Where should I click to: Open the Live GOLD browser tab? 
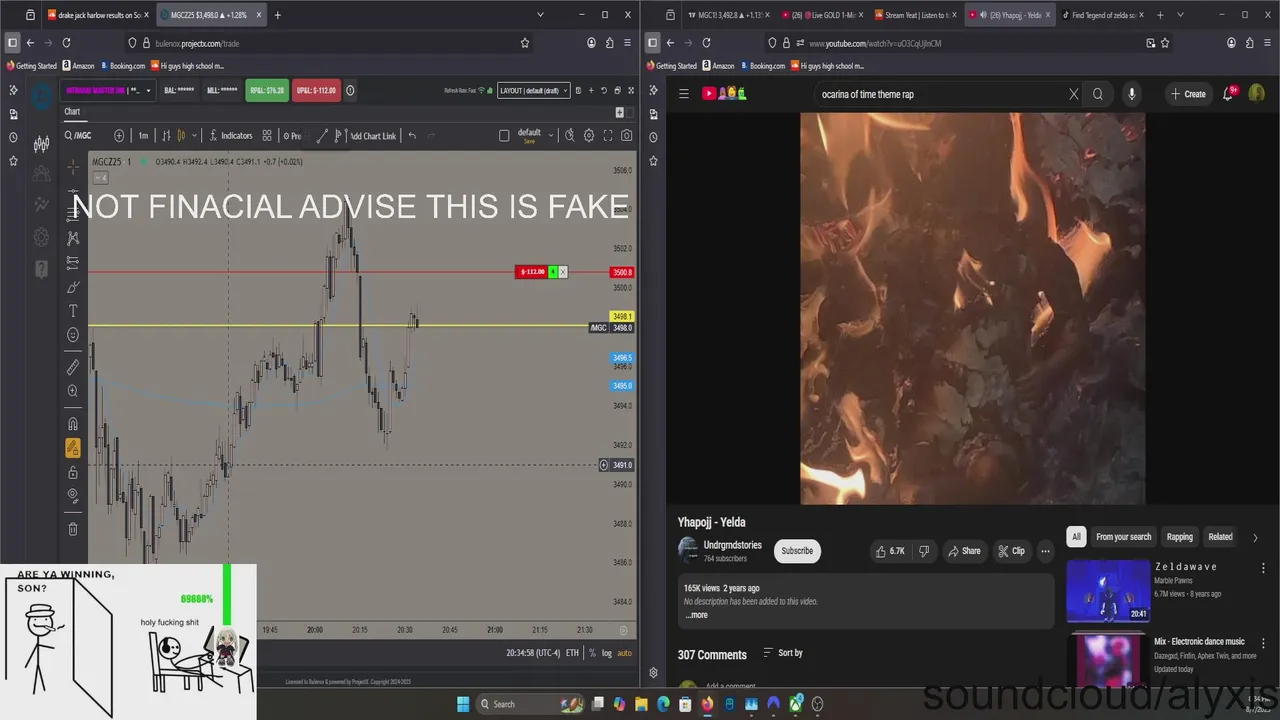click(820, 15)
